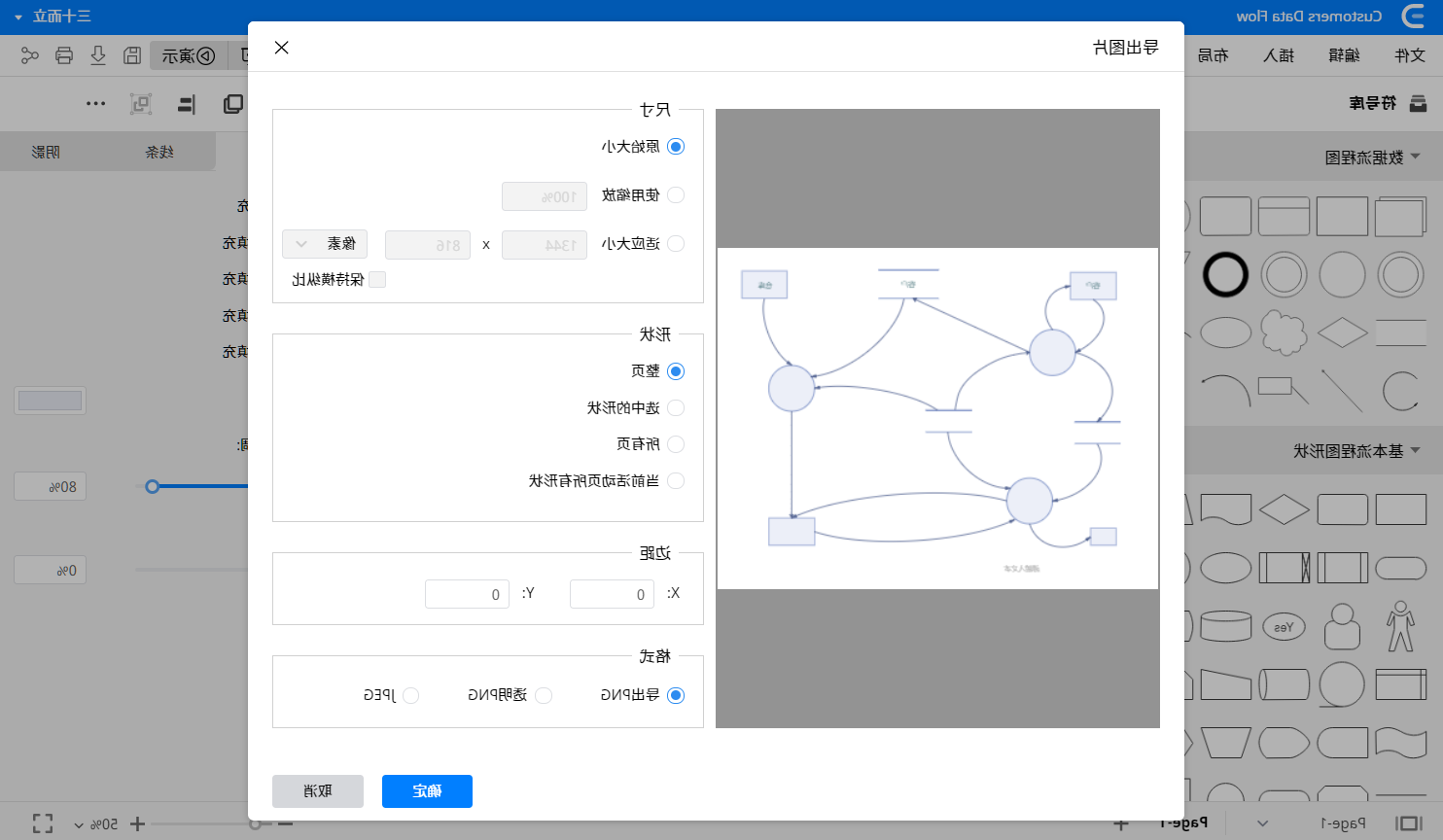Click the overlapping-squares layer icon
The image size is (1443, 840).
(233, 104)
